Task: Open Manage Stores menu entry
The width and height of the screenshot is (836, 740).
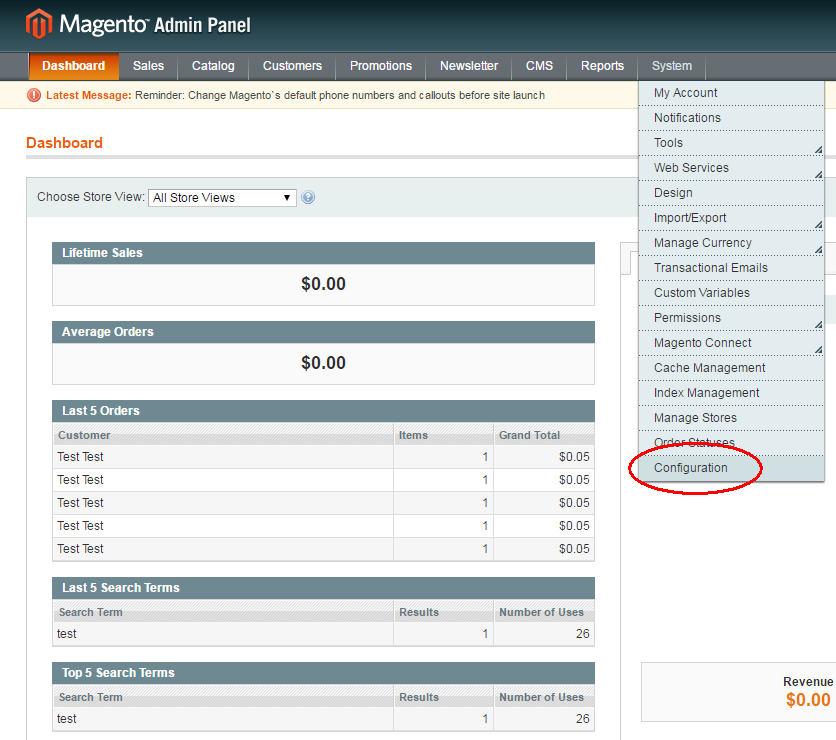Action: [x=731, y=418]
